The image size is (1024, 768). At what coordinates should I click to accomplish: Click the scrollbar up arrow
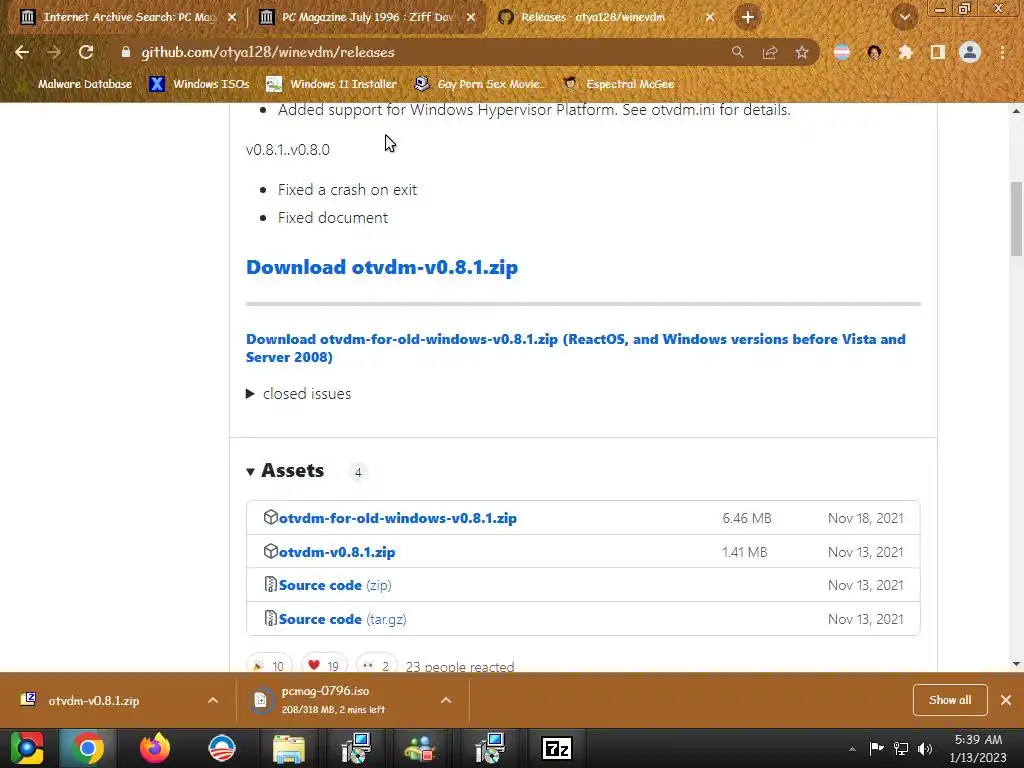(x=1016, y=111)
